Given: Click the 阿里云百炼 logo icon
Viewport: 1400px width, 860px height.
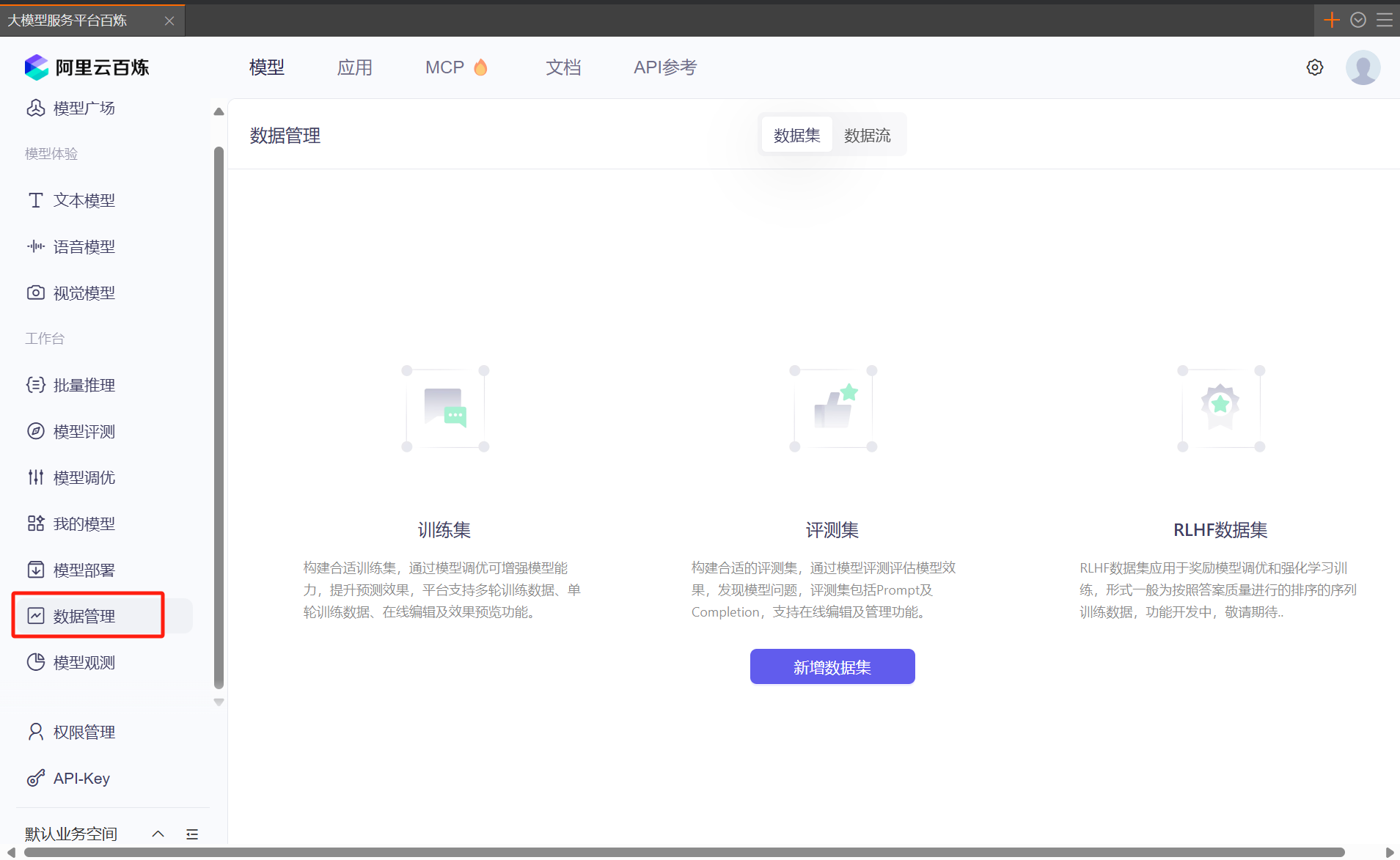Looking at the screenshot, I should (36, 67).
